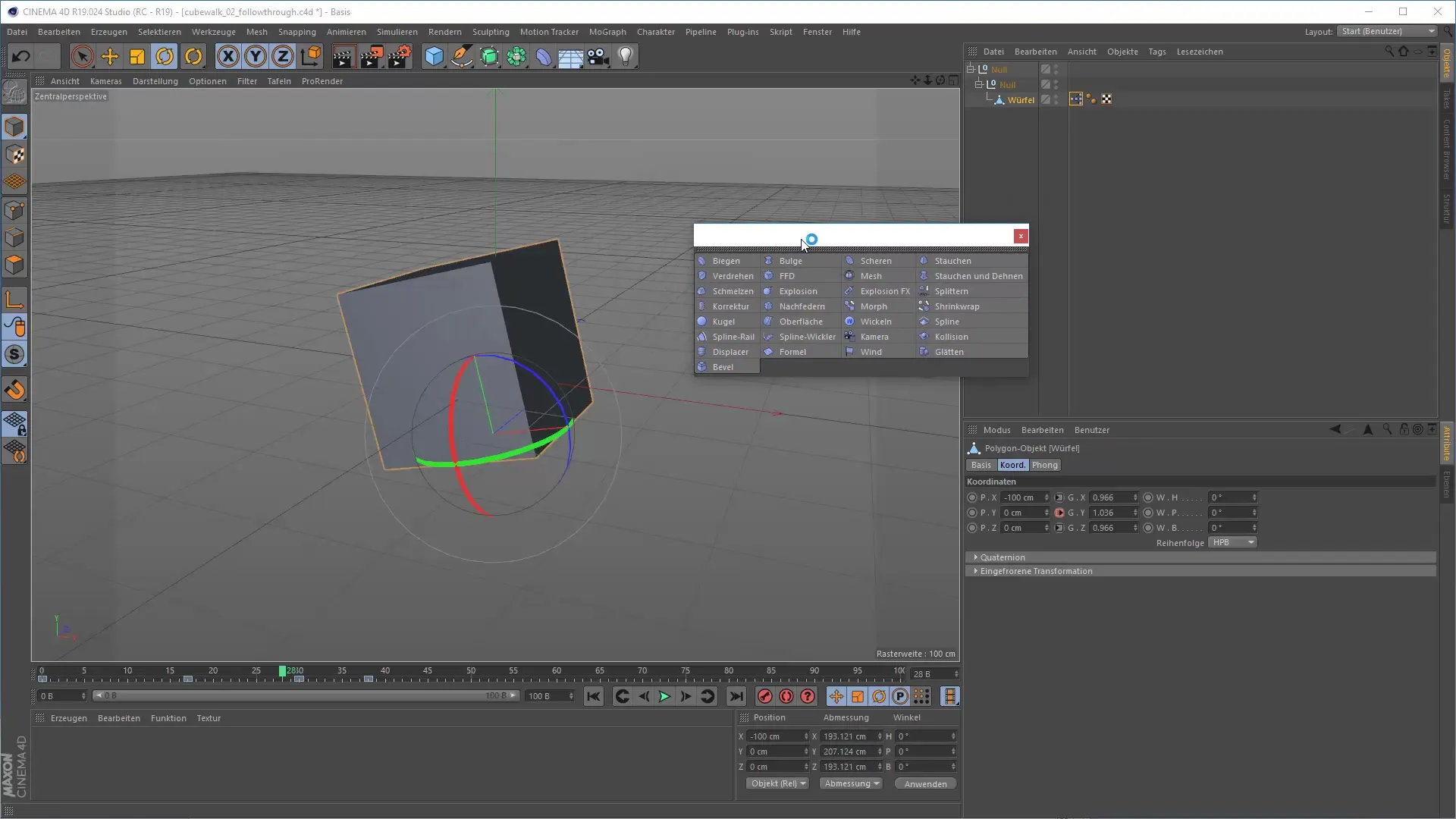Open spline pen tool
Viewport: 1456px width, 819px height.
462,56
